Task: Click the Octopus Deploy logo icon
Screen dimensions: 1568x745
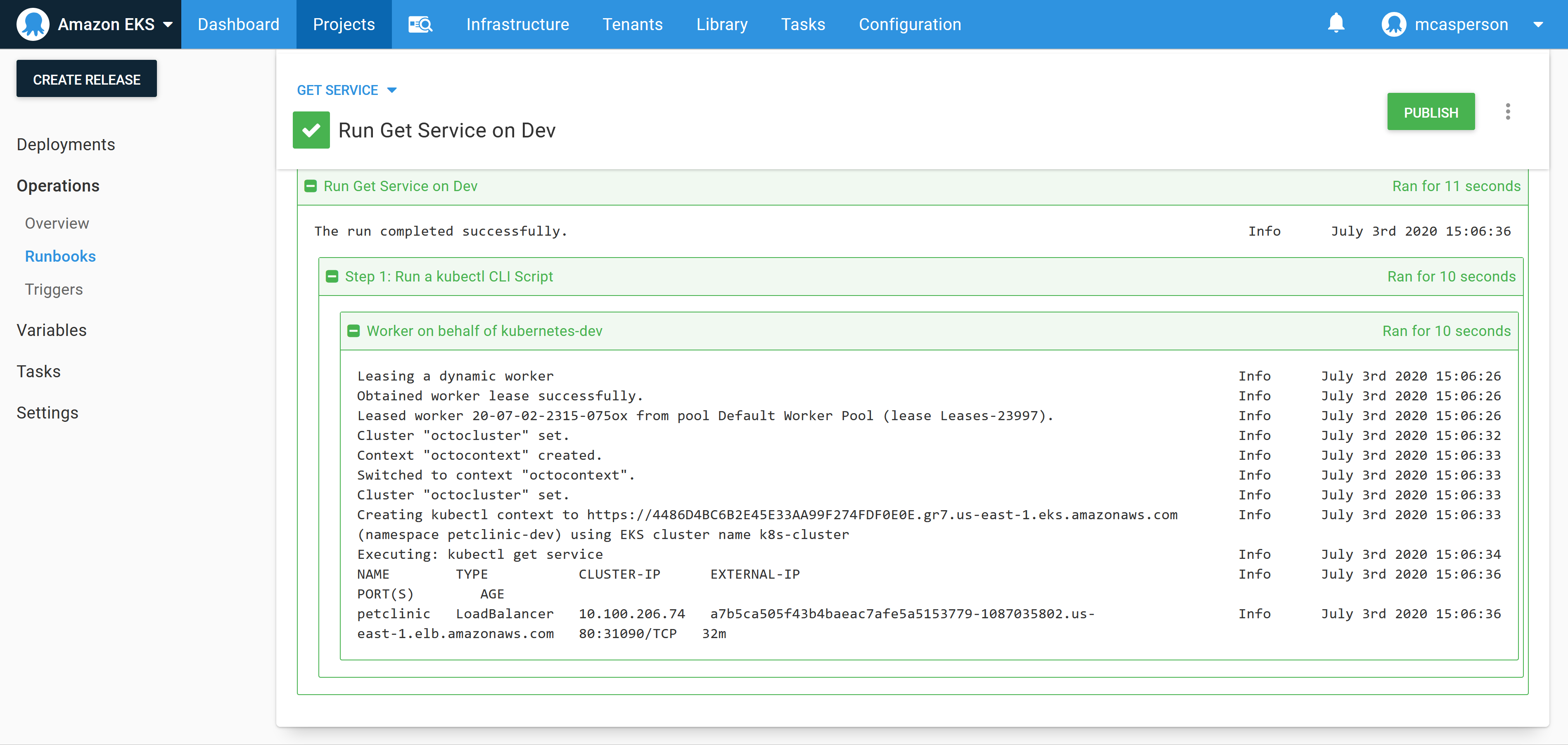Action: [x=33, y=24]
